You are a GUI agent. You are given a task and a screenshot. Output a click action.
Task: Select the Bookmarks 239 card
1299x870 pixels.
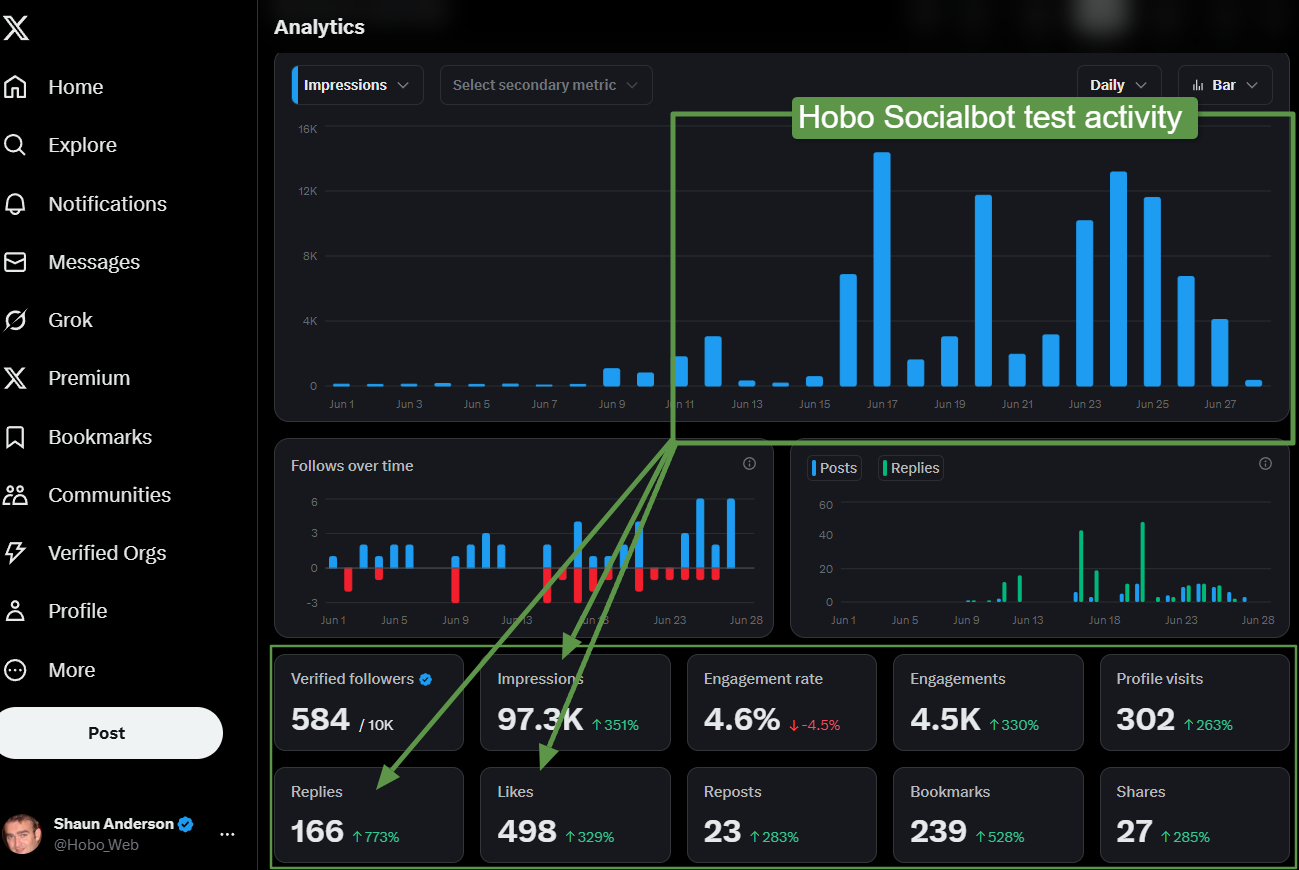click(988, 815)
